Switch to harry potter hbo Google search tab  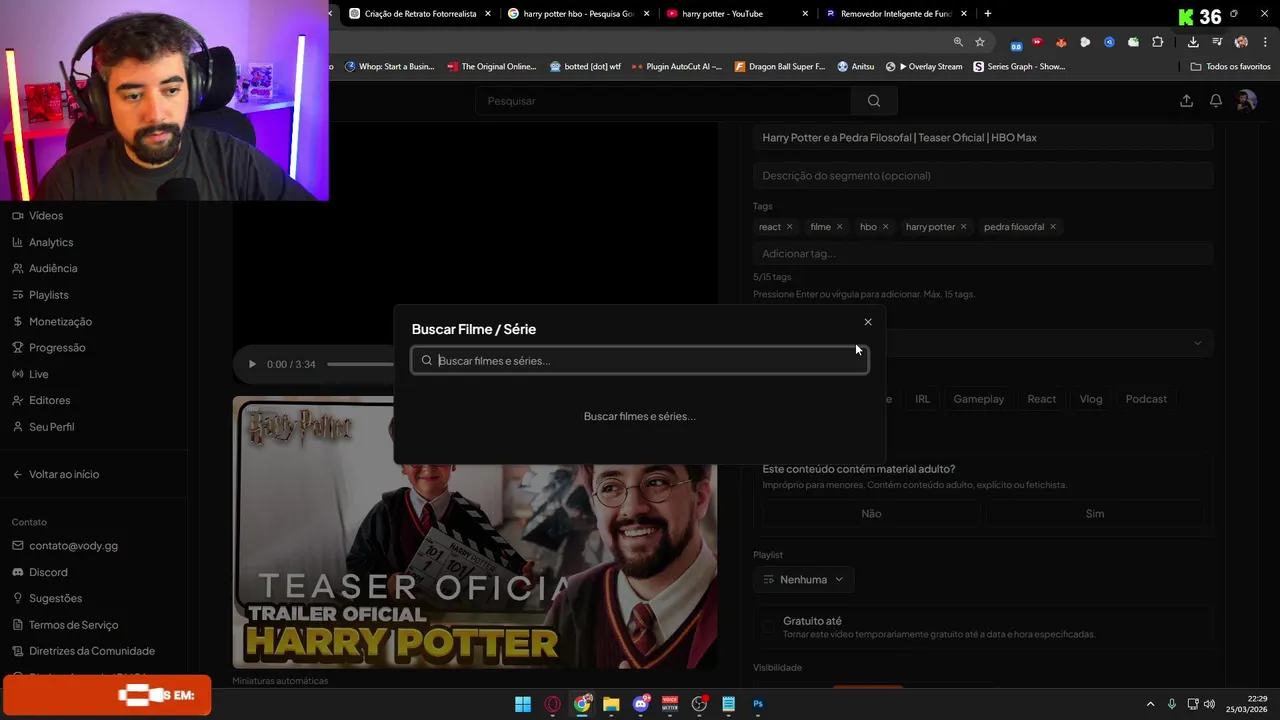tap(579, 14)
